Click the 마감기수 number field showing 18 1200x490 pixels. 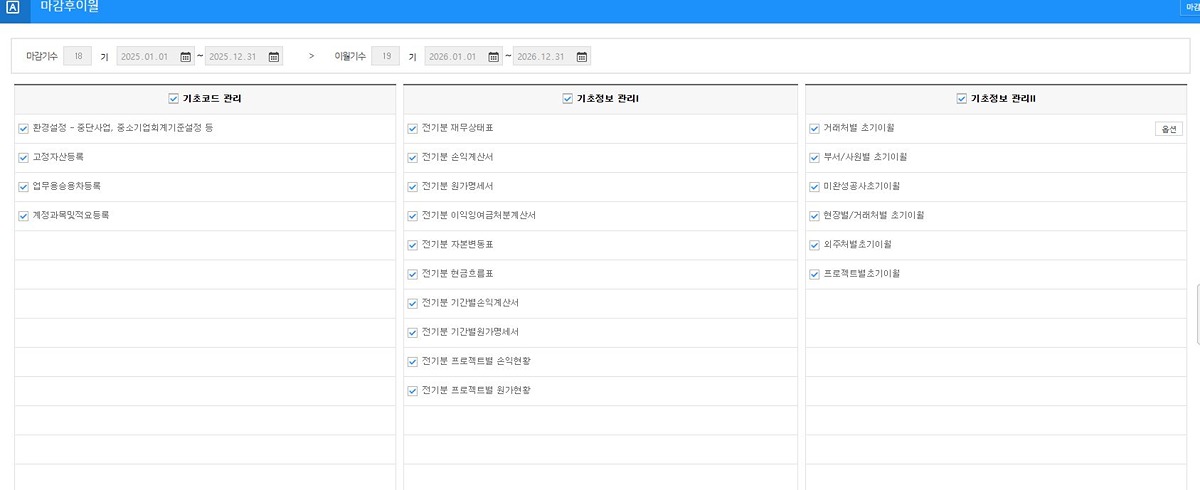point(78,57)
